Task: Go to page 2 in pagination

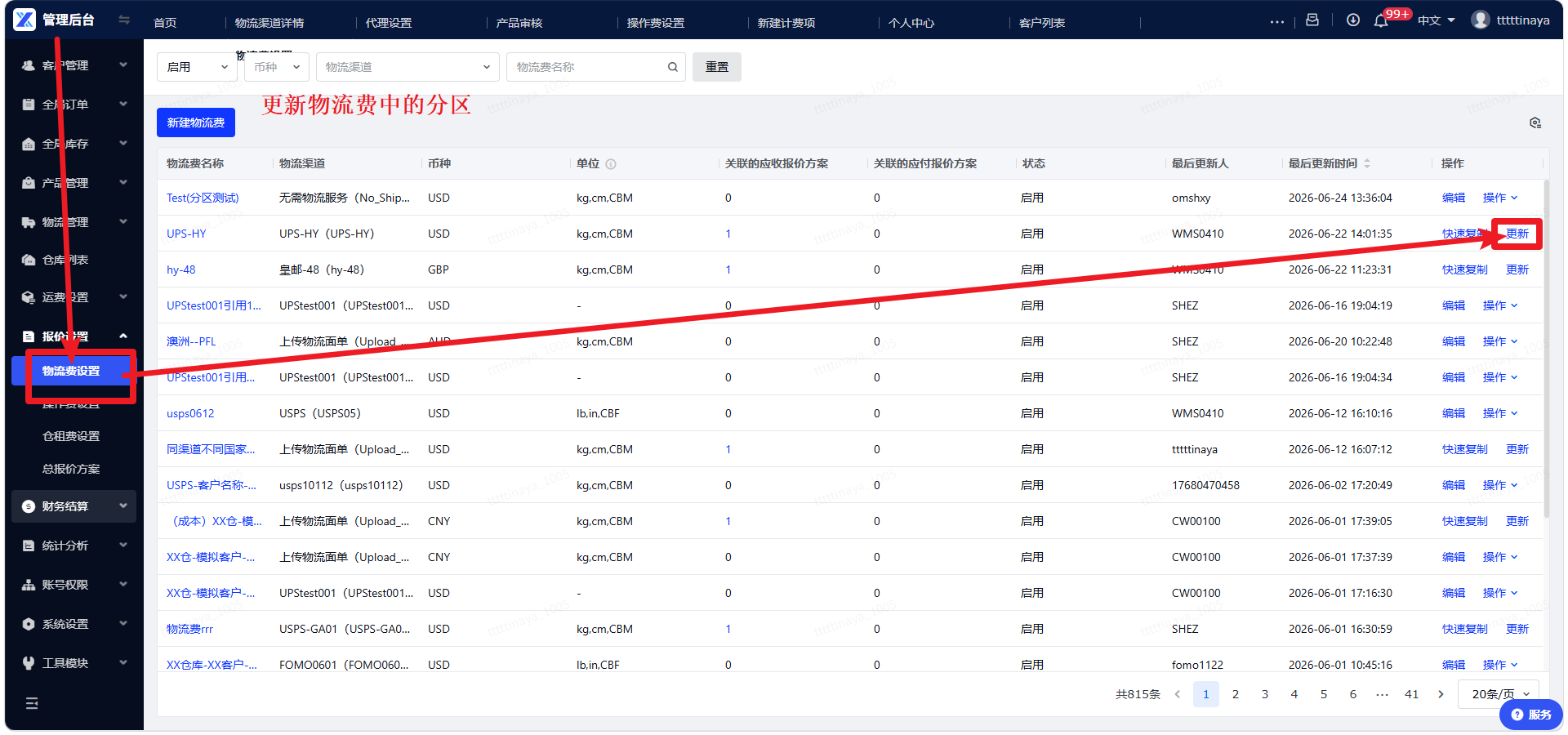Action: point(1236,694)
